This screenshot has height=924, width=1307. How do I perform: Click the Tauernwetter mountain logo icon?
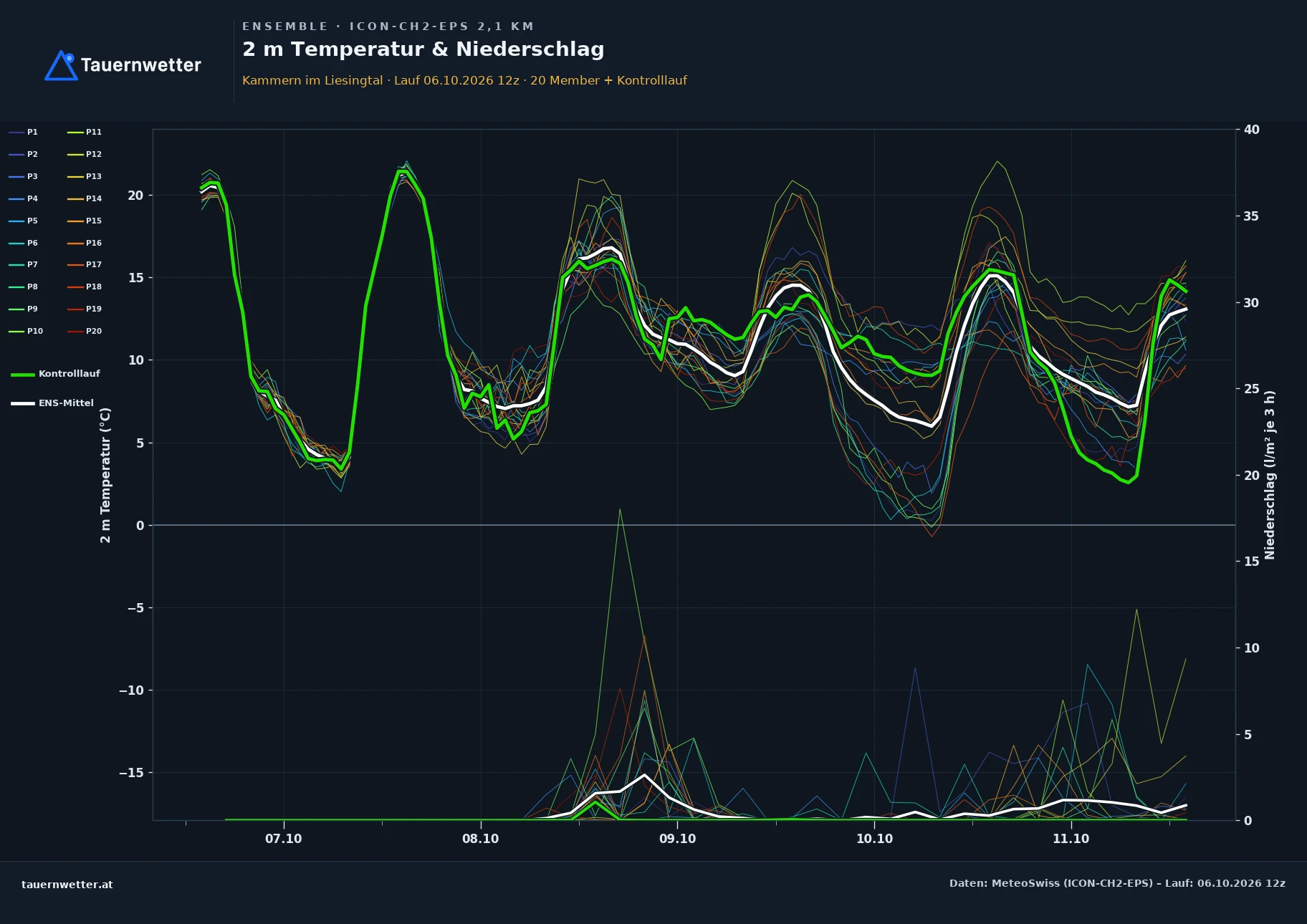click(61, 65)
